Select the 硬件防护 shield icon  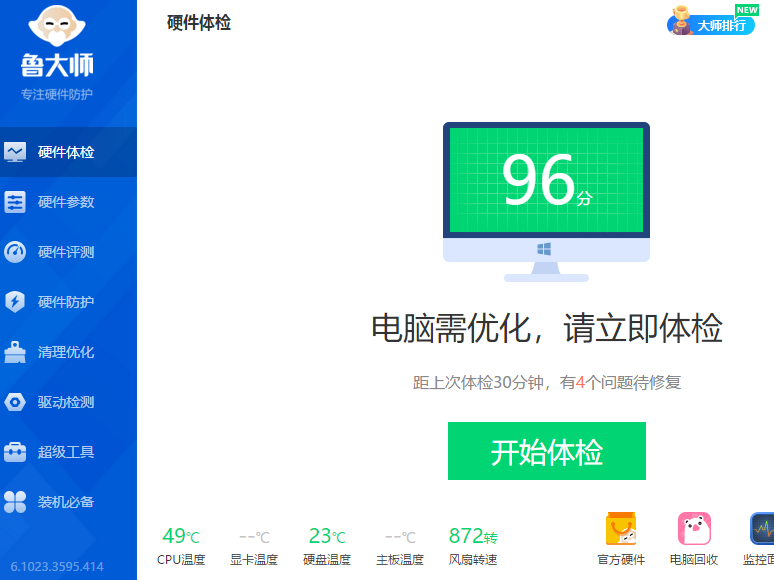(x=15, y=302)
